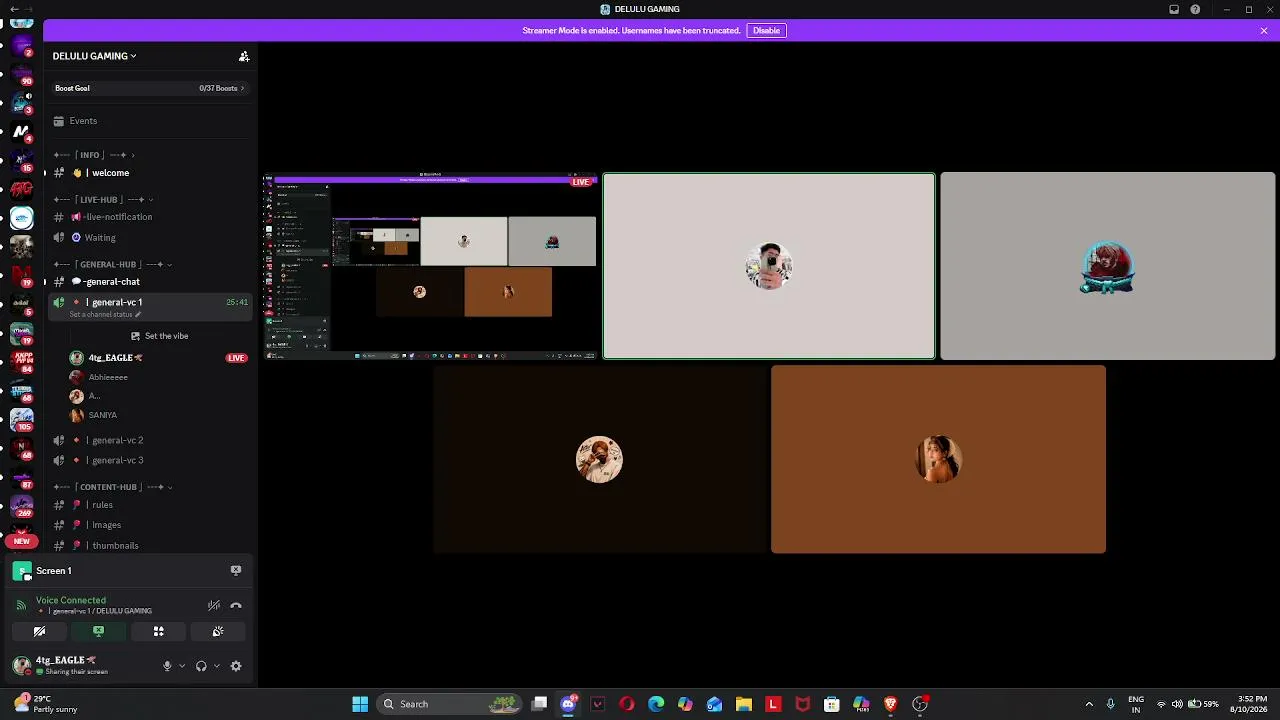1280x720 pixels.
Task: Open the server with M logo in sidebar
Action: click(x=21, y=131)
